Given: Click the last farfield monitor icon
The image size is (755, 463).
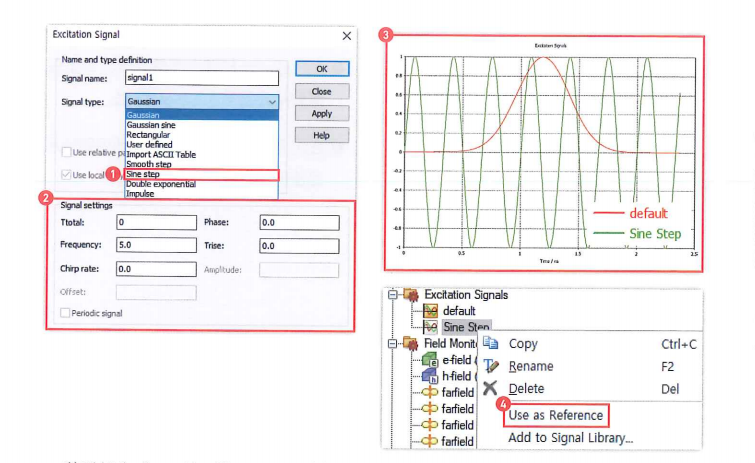Looking at the screenshot, I should [430, 441].
